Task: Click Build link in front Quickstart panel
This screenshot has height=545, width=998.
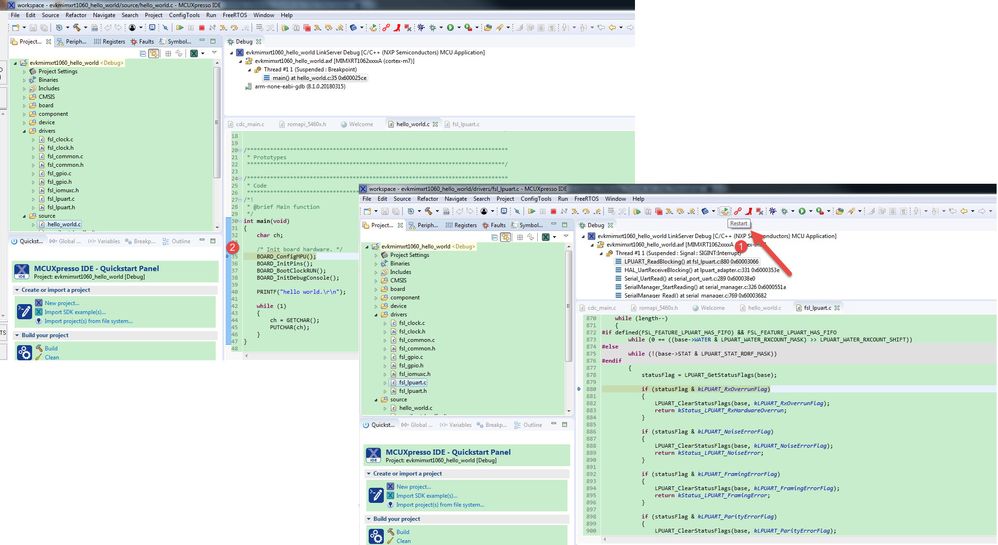Action: [403, 532]
